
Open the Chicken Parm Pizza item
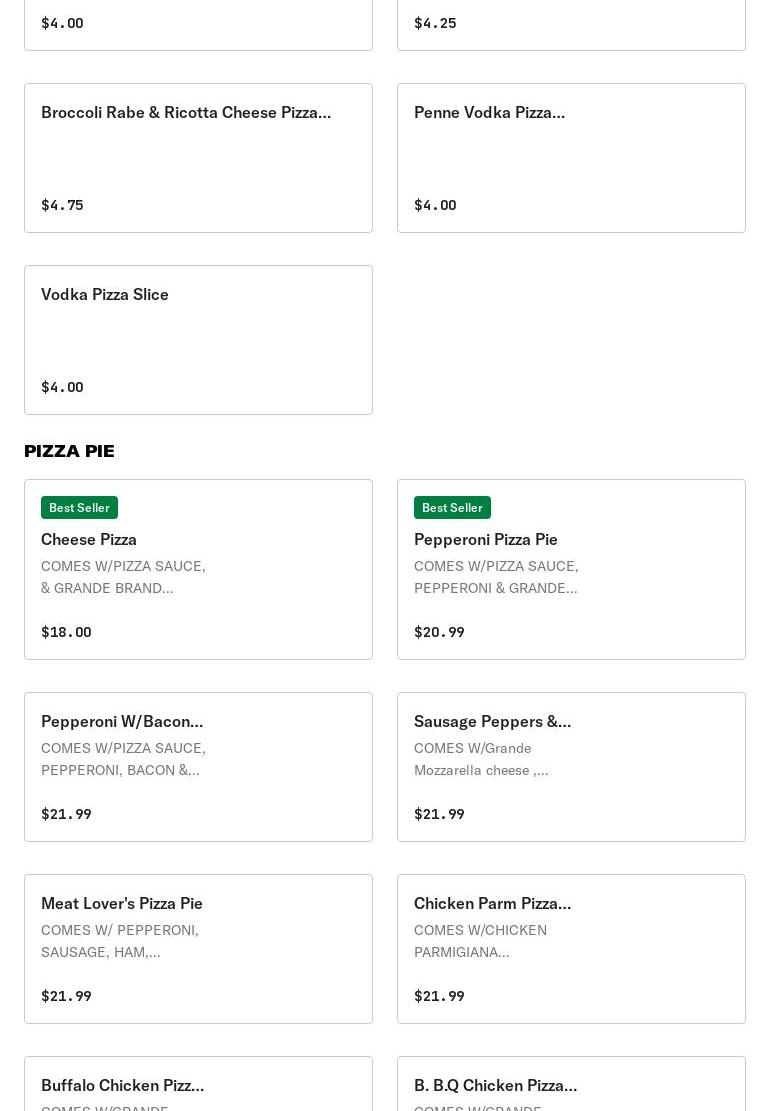click(571, 949)
